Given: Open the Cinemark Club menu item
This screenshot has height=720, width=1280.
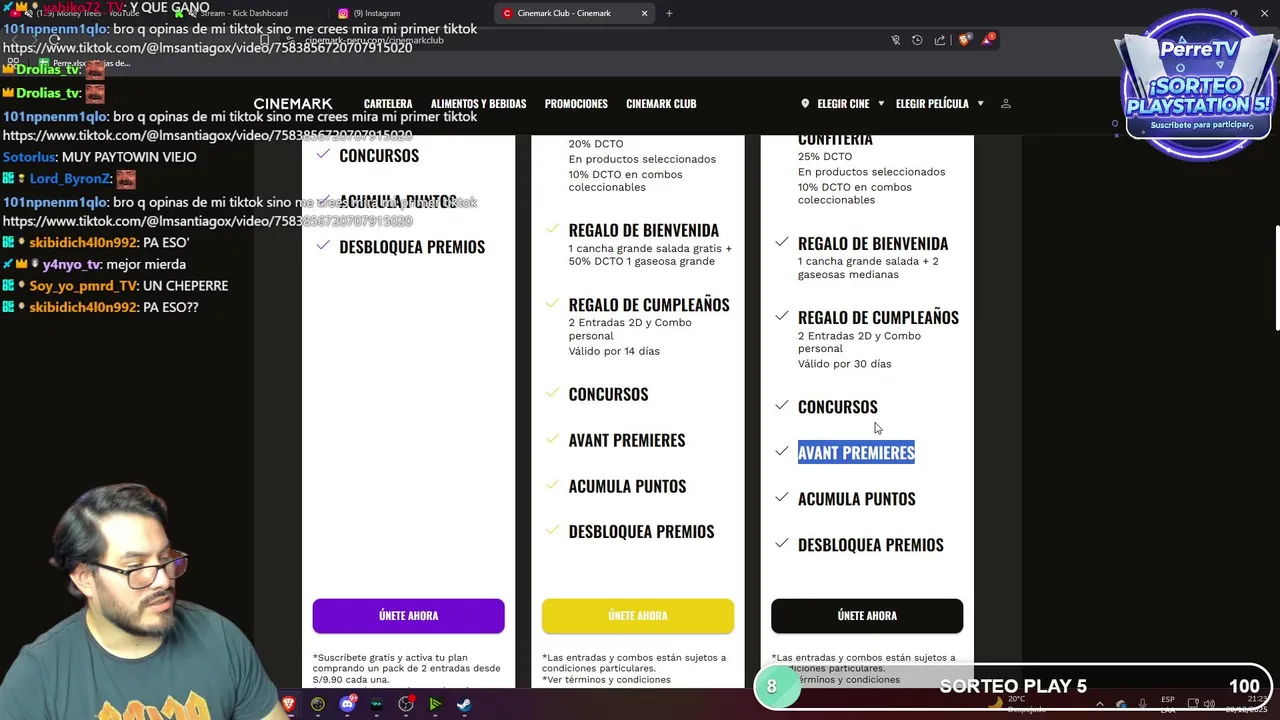Looking at the screenshot, I should coord(661,104).
